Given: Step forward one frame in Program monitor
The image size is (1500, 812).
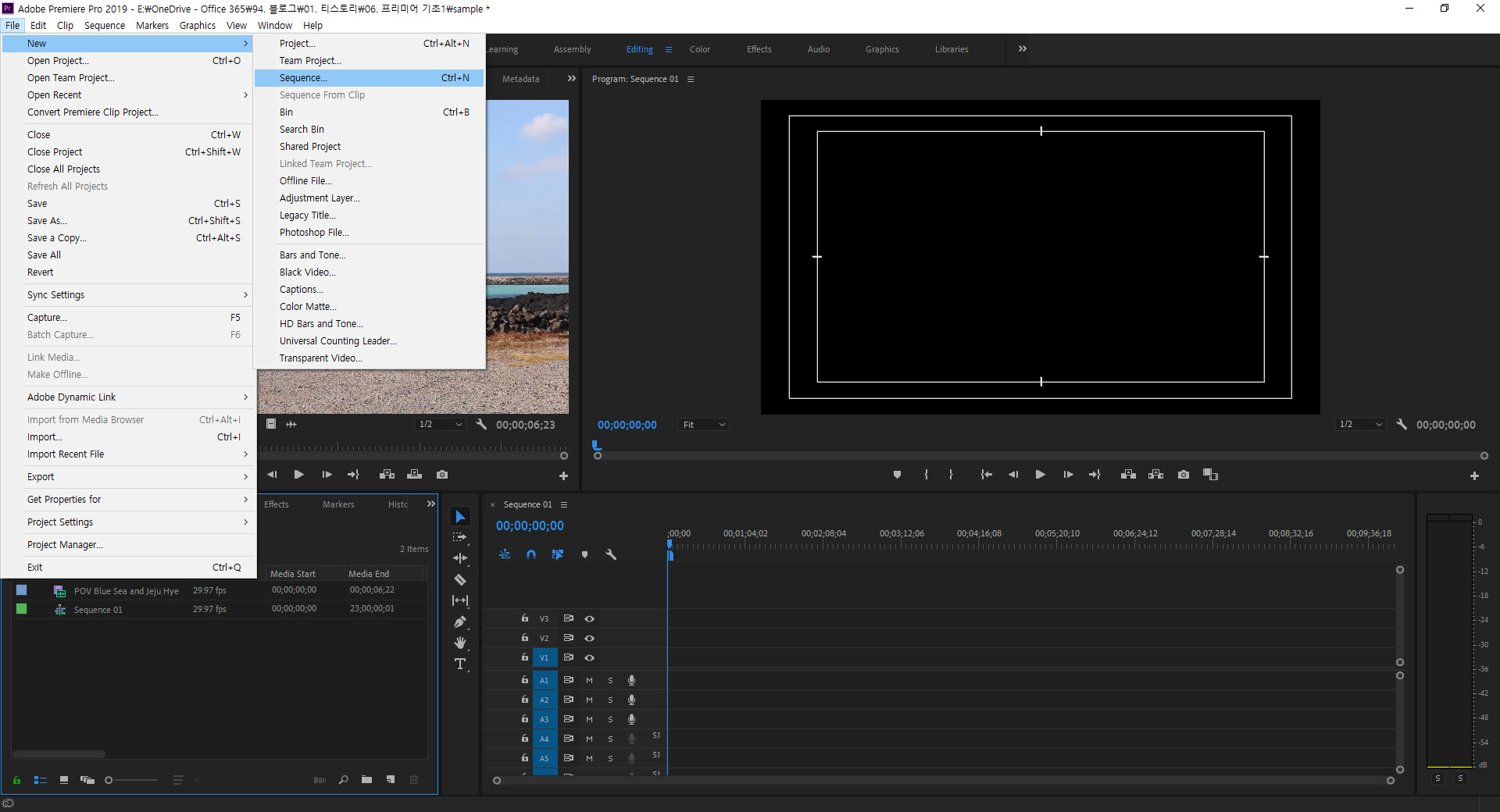Looking at the screenshot, I should tap(1068, 475).
